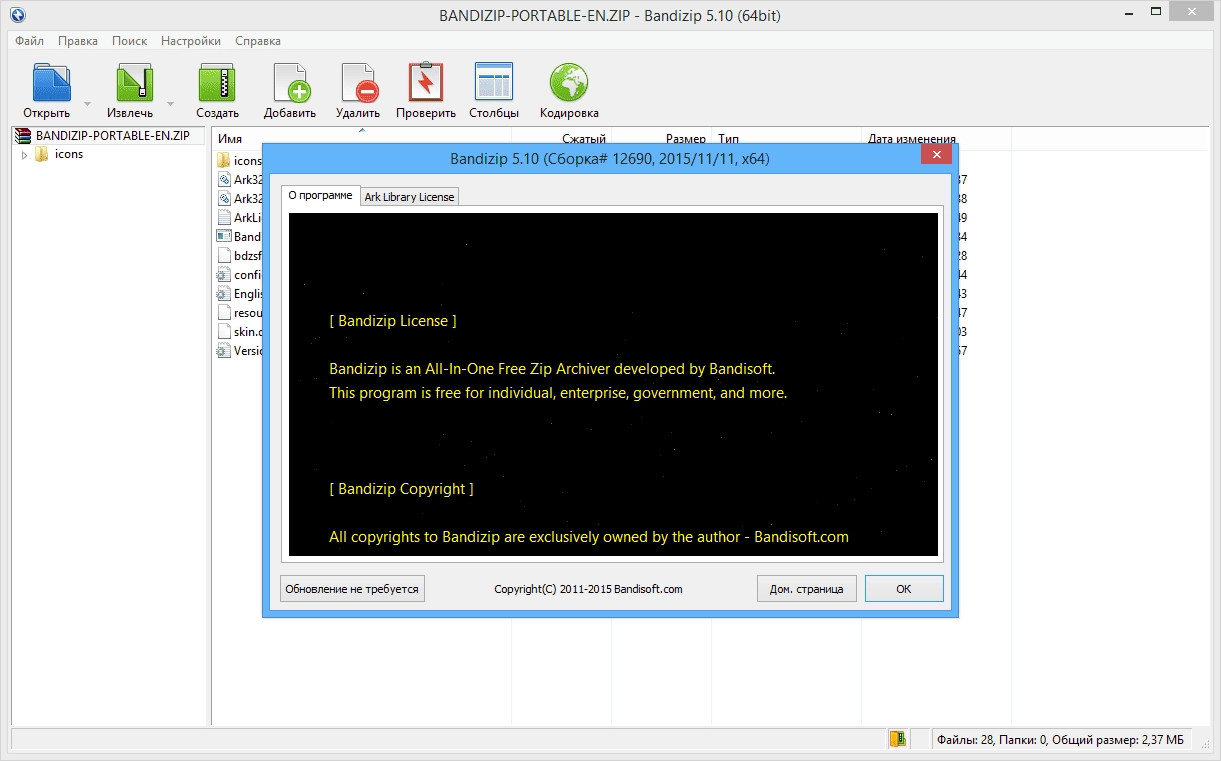The width and height of the screenshot is (1221, 761).
Task: Click the Versi file icon in list
Action: [224, 350]
